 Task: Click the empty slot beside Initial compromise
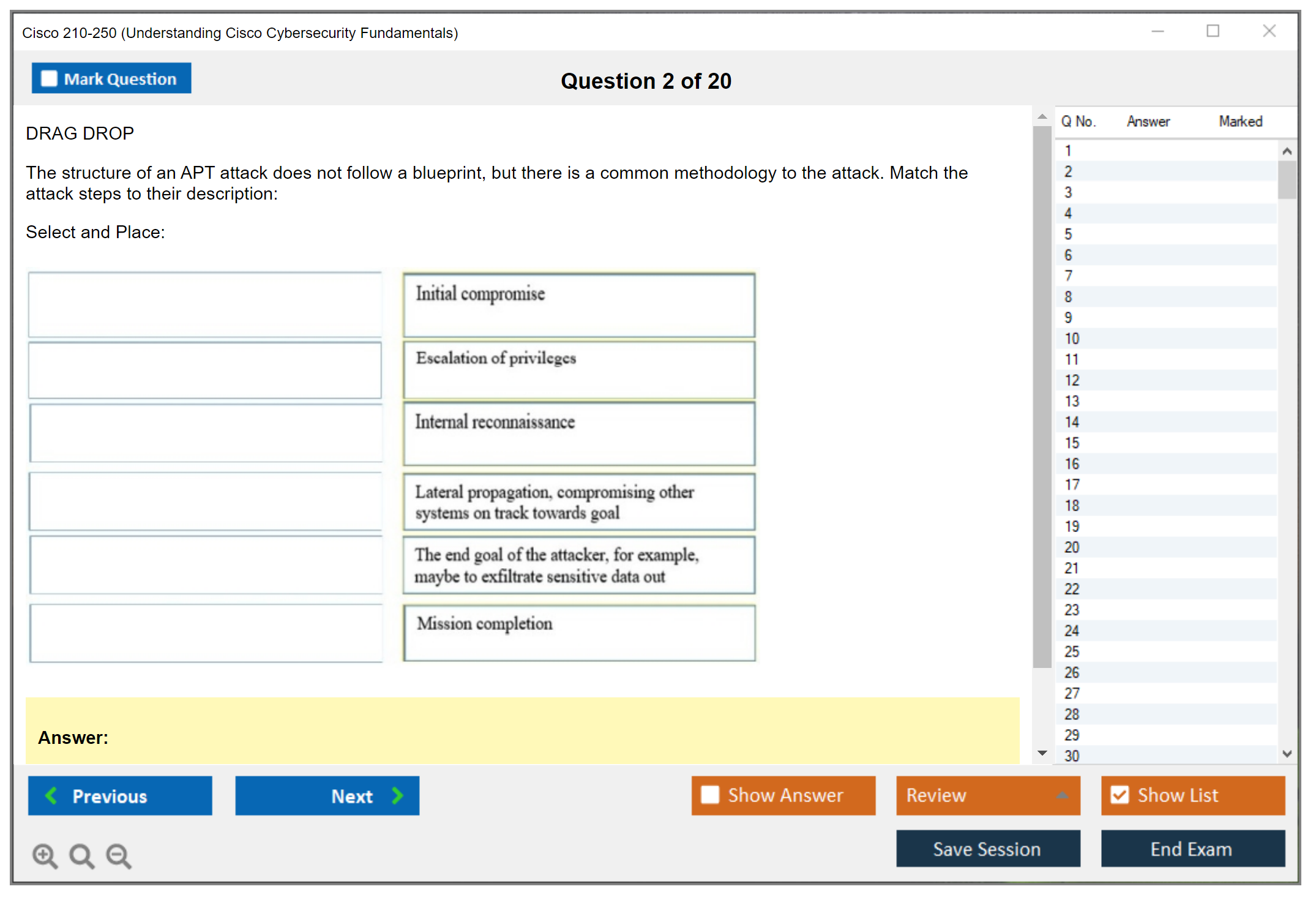[205, 305]
